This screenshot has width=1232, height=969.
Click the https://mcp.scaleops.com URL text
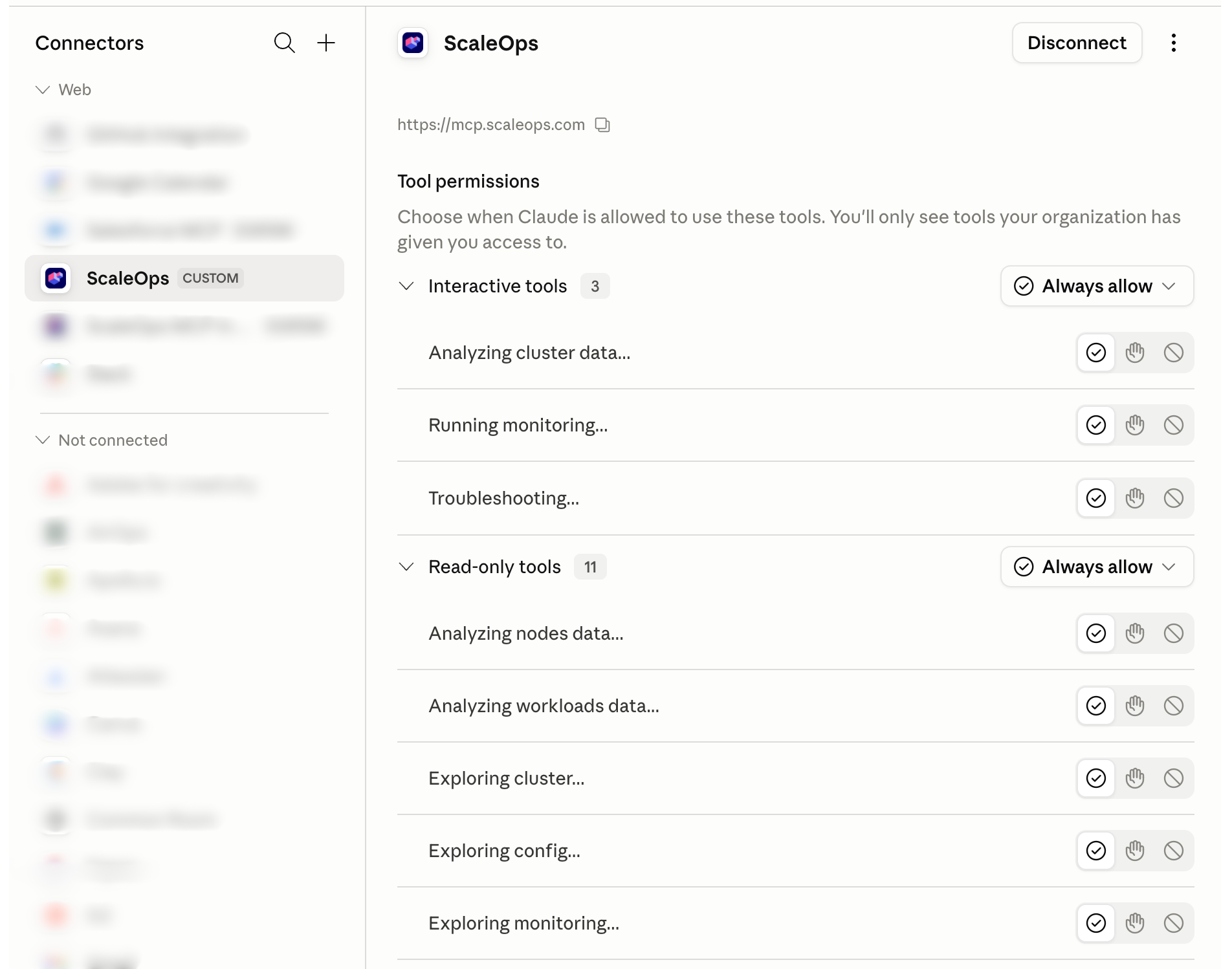pos(491,125)
